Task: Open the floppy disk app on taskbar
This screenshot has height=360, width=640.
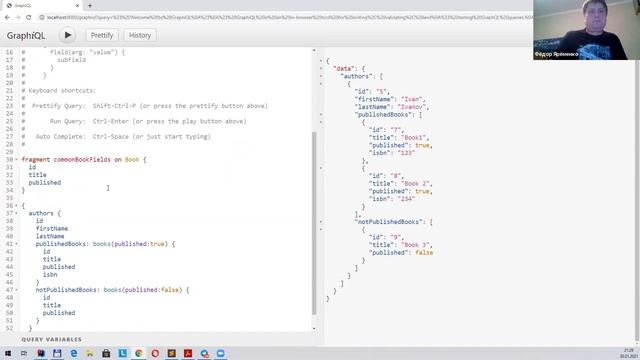Action: [x=57, y=353]
